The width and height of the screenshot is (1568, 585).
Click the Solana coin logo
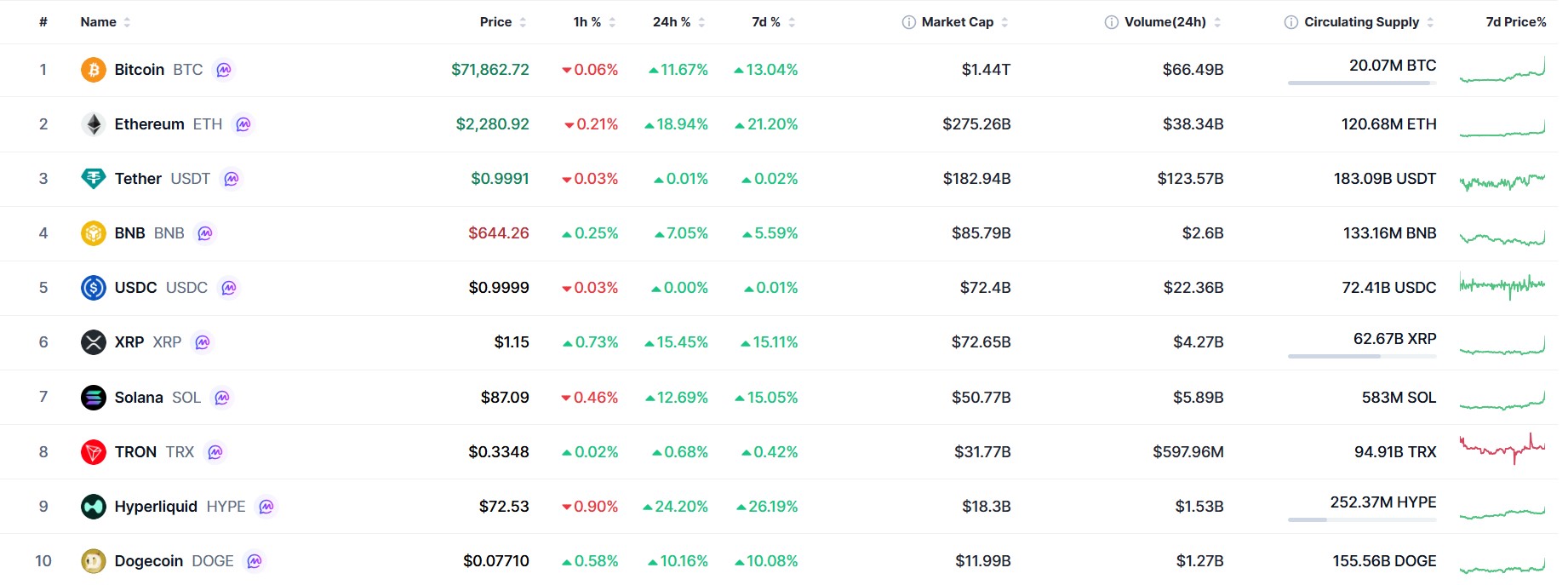pyautogui.click(x=94, y=398)
